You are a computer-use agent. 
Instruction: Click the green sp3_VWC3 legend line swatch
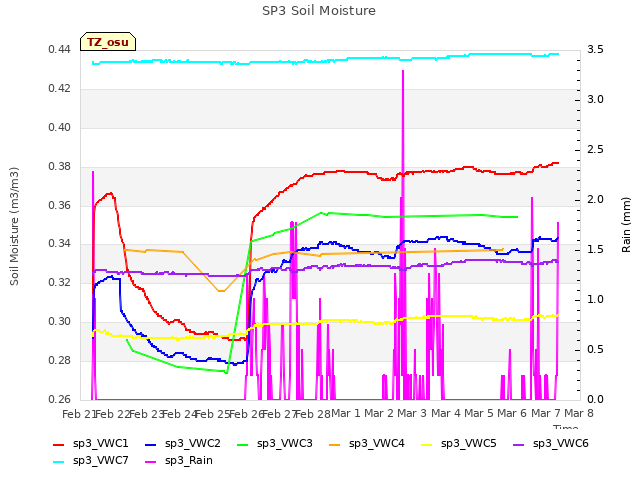(243, 444)
